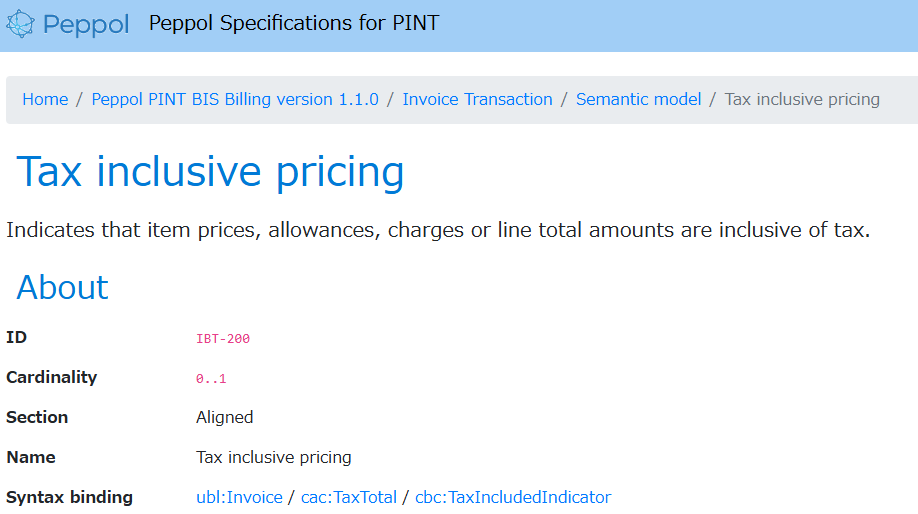Open the cac:TaxTotal syntax binding link

349,497
